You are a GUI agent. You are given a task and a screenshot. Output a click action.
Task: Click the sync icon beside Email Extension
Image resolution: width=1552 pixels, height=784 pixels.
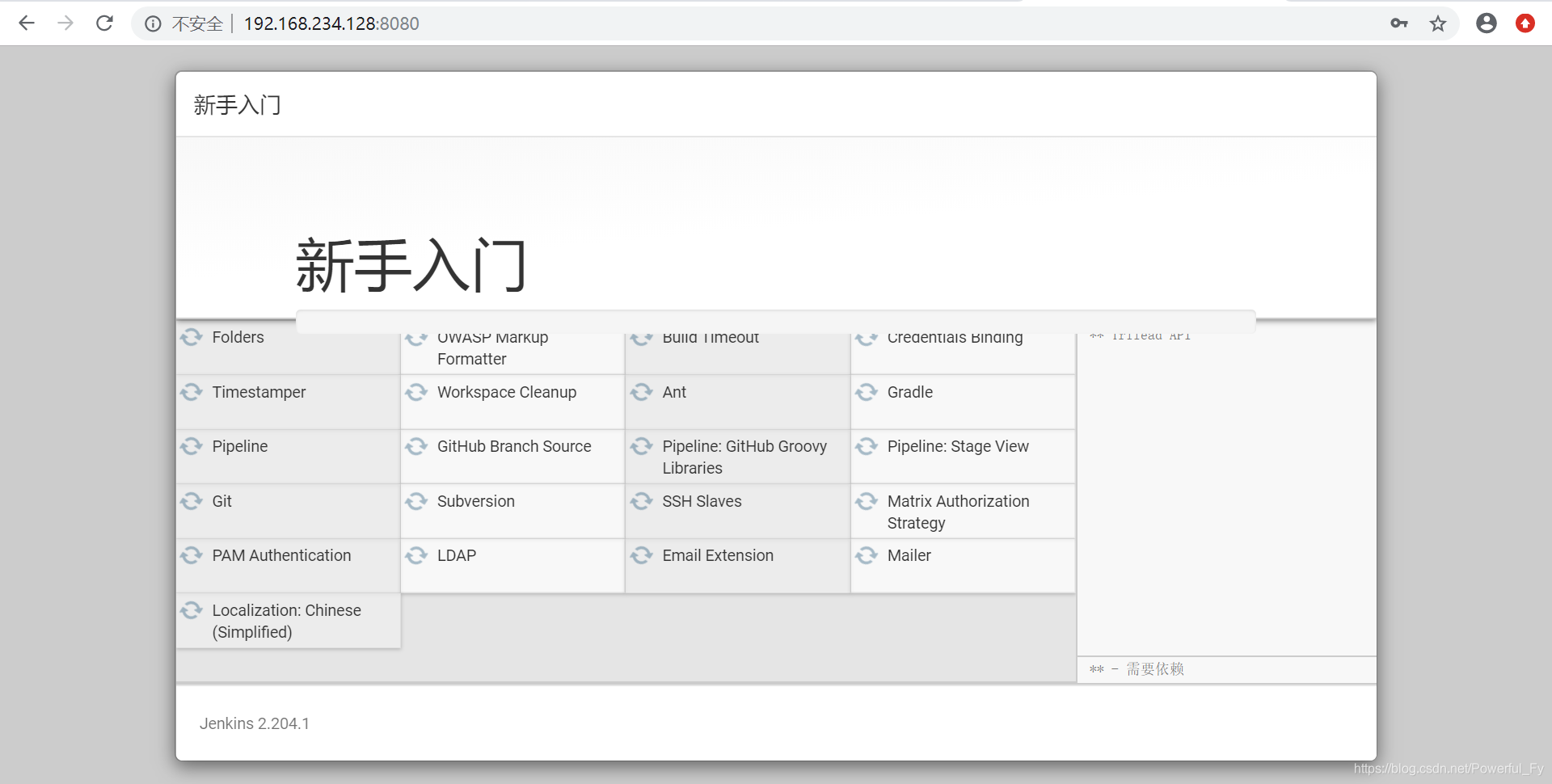[x=642, y=555]
